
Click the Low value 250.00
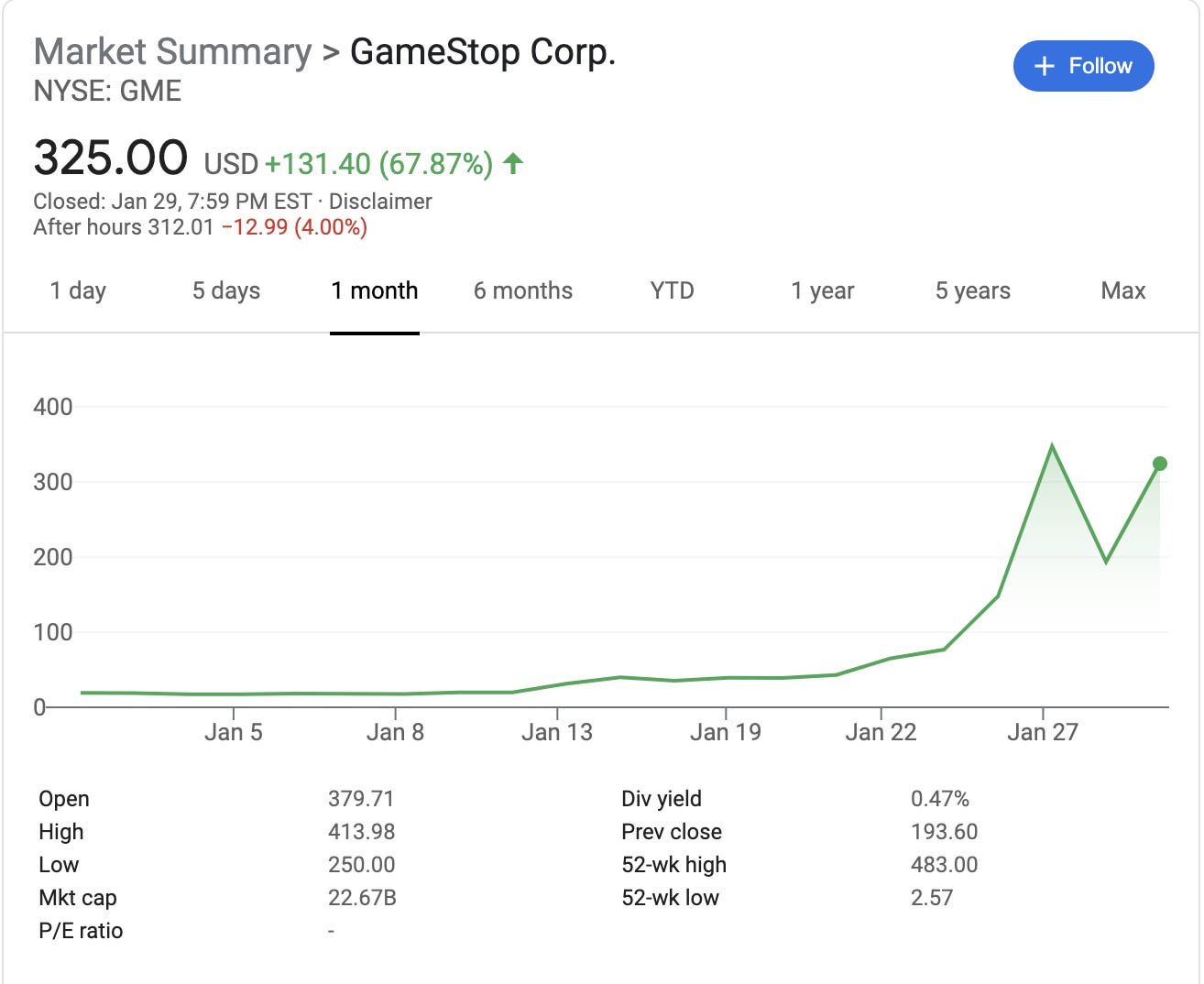pyautogui.click(x=362, y=865)
